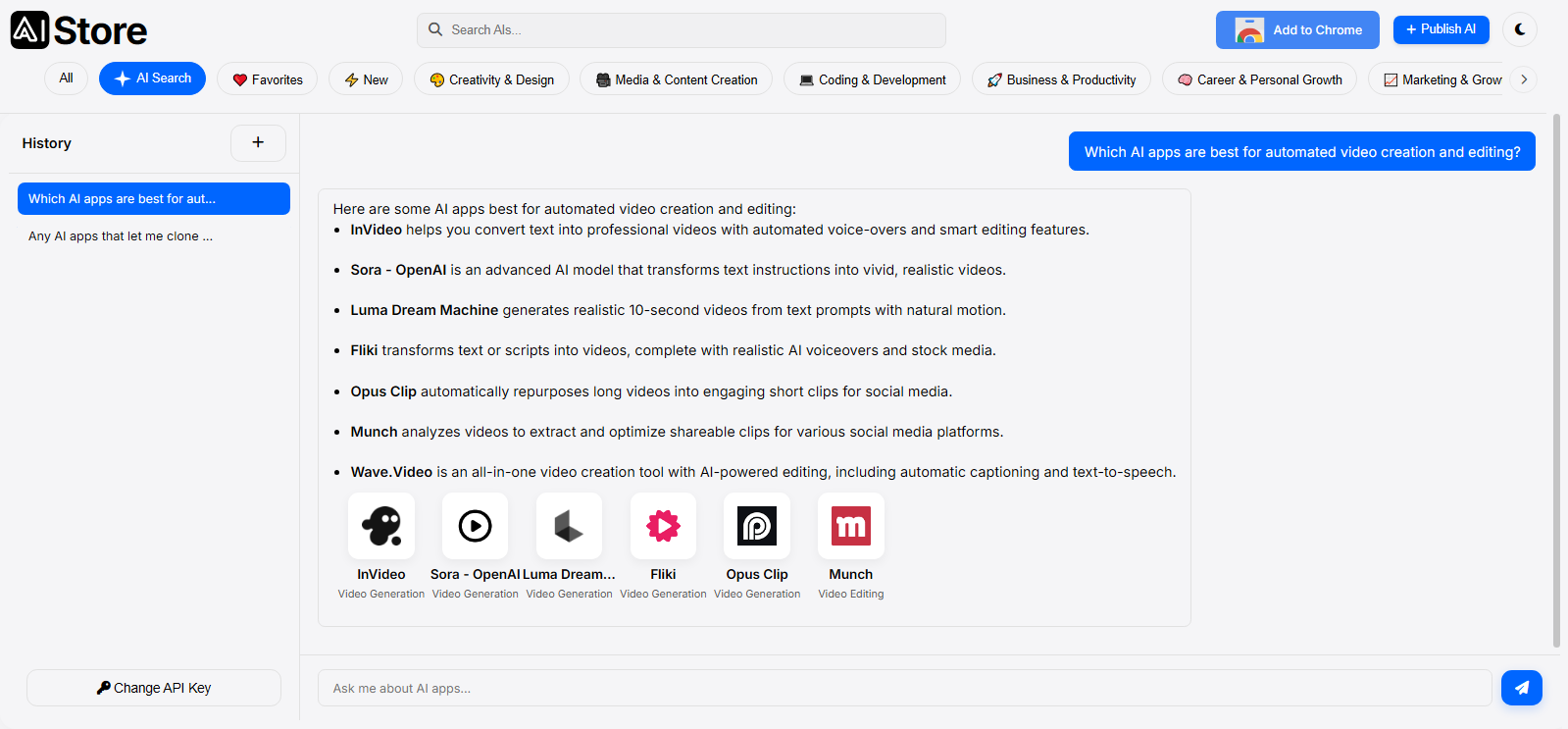Open Creativity & Design category
This screenshot has width=1568, height=729.
pos(491,79)
